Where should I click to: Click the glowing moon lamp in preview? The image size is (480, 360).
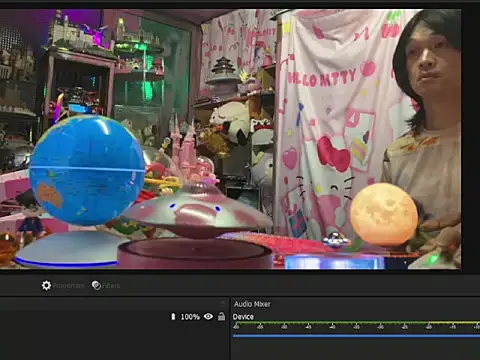click(384, 214)
